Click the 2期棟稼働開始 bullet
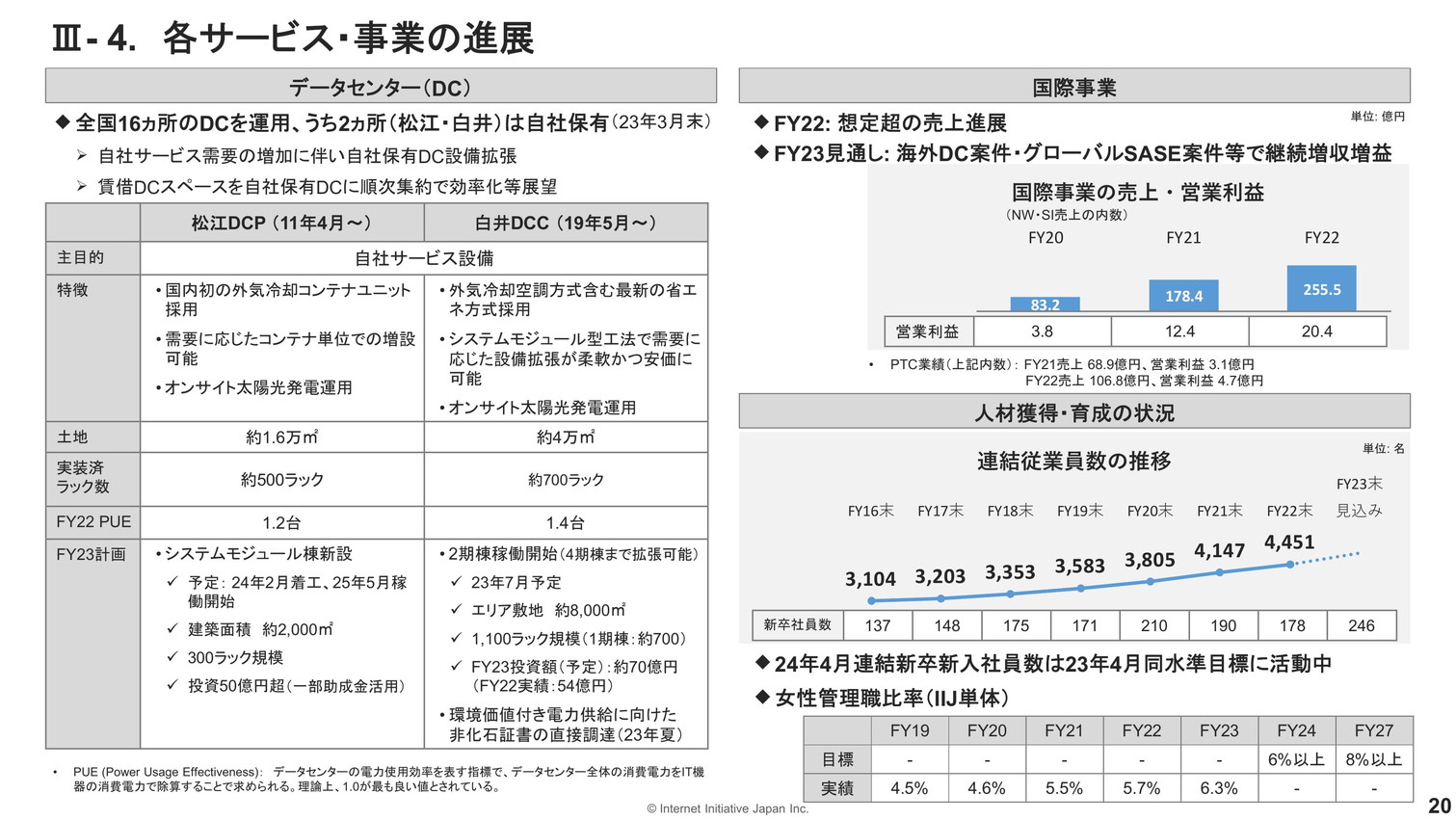Image resolution: width=1456 pixels, height=820 pixels. (x=569, y=554)
